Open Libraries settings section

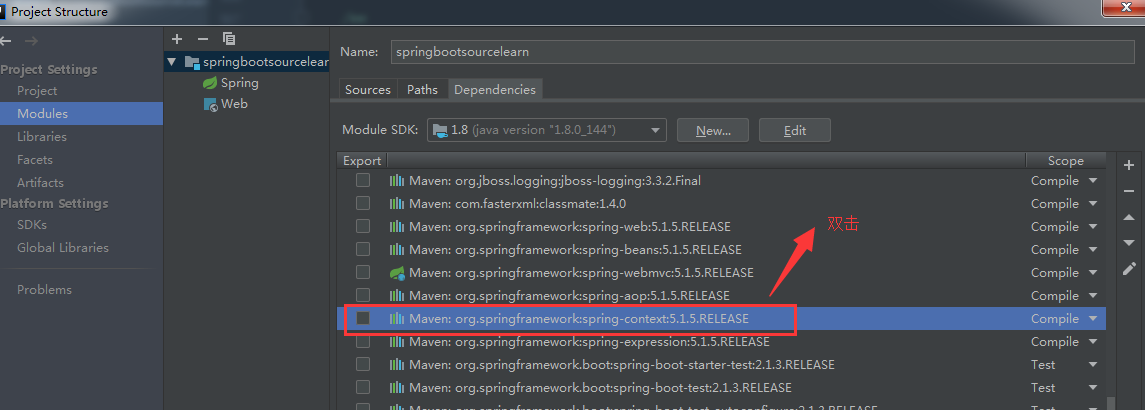point(42,137)
